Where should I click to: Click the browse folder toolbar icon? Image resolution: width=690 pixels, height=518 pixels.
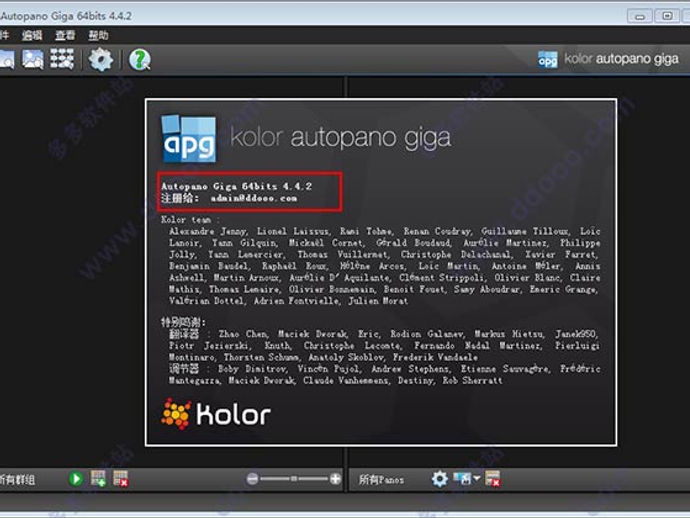tap(6, 59)
